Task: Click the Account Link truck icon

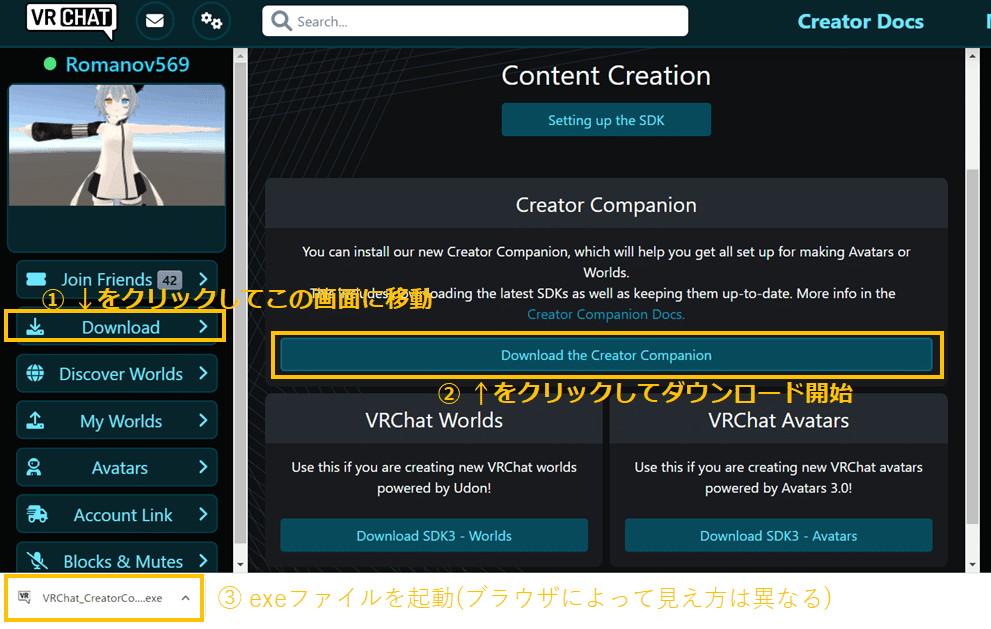Action: coord(37,514)
